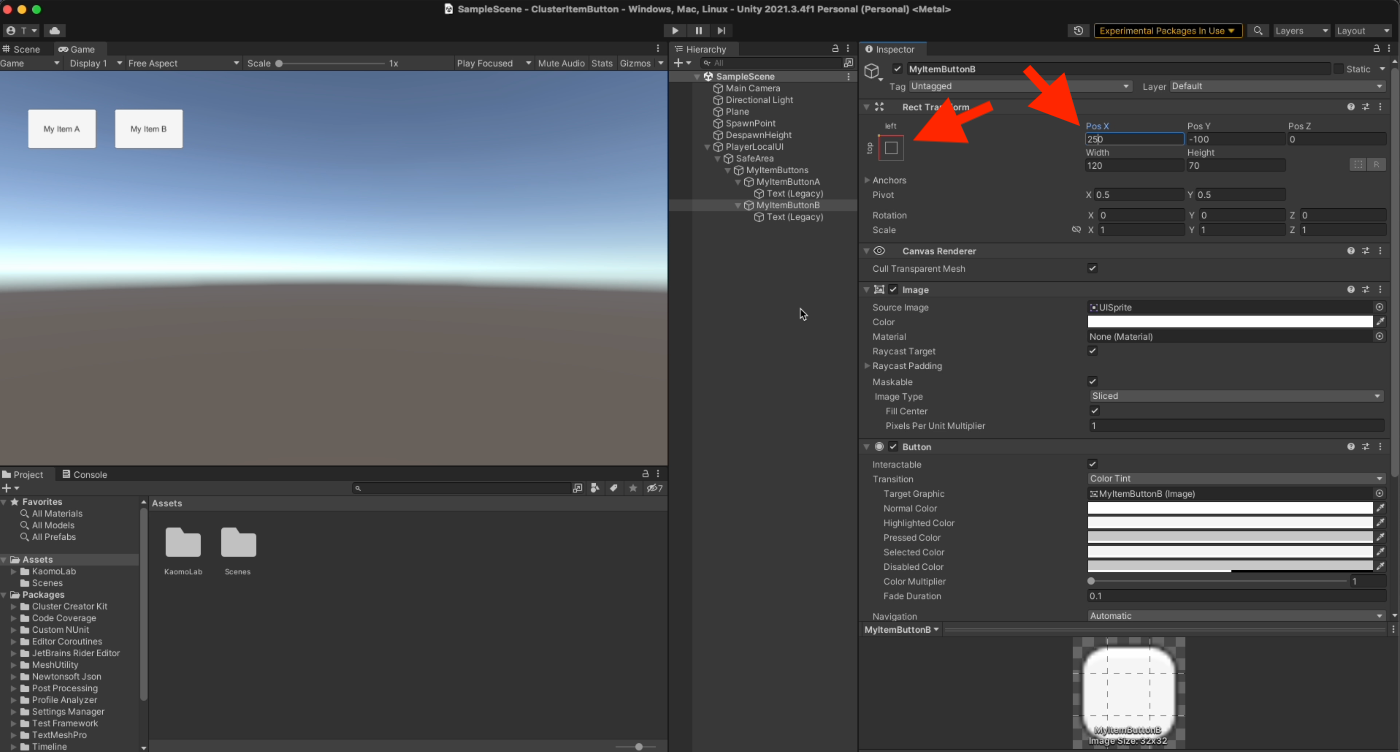The image size is (1400, 752).
Task: Select Main Camera in Hierarchy
Action: [753, 88]
